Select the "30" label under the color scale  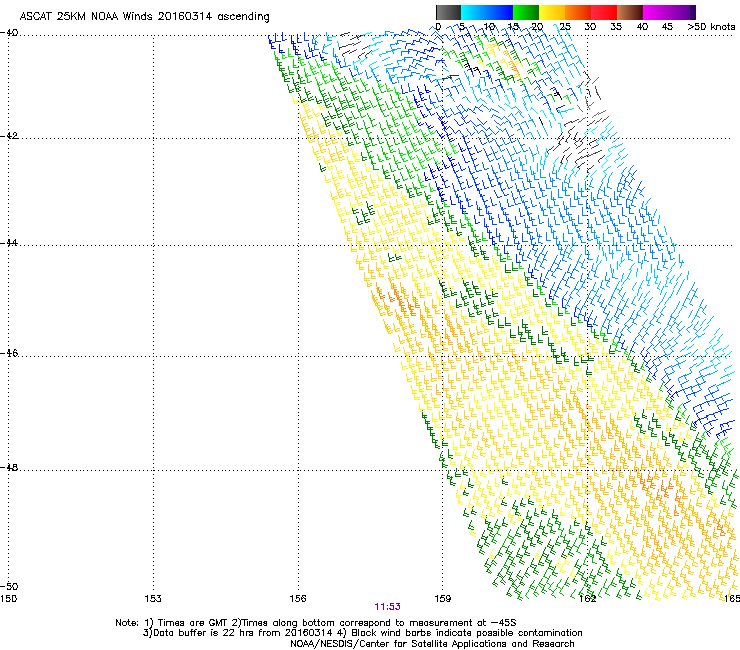point(590,27)
